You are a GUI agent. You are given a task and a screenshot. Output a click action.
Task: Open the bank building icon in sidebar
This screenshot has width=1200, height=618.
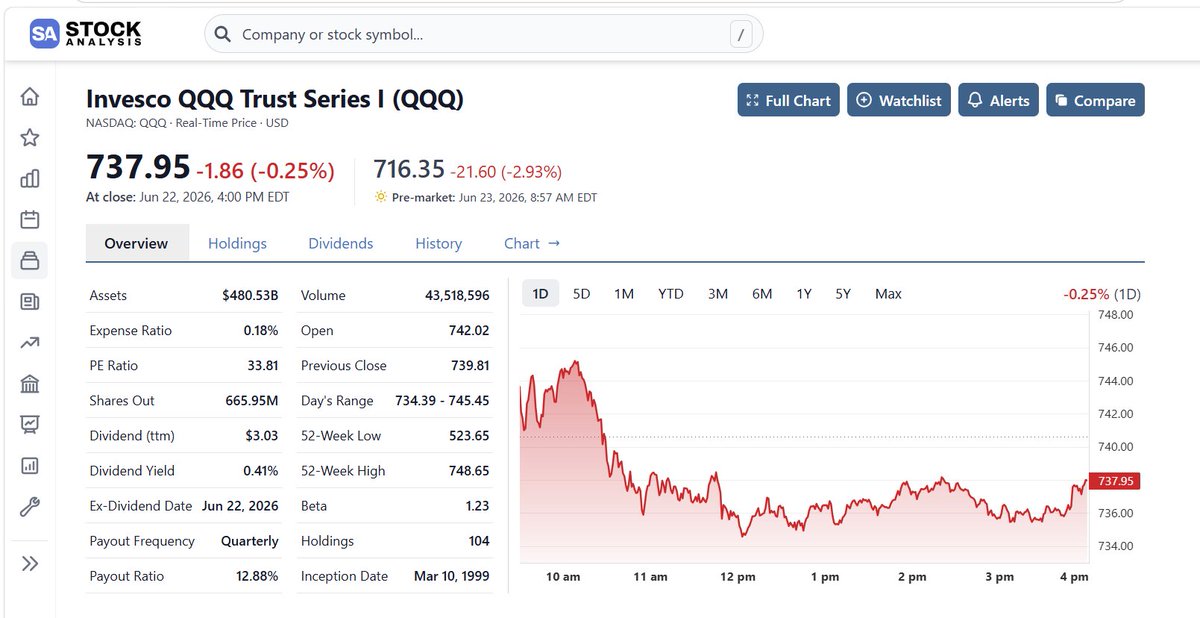coord(30,384)
